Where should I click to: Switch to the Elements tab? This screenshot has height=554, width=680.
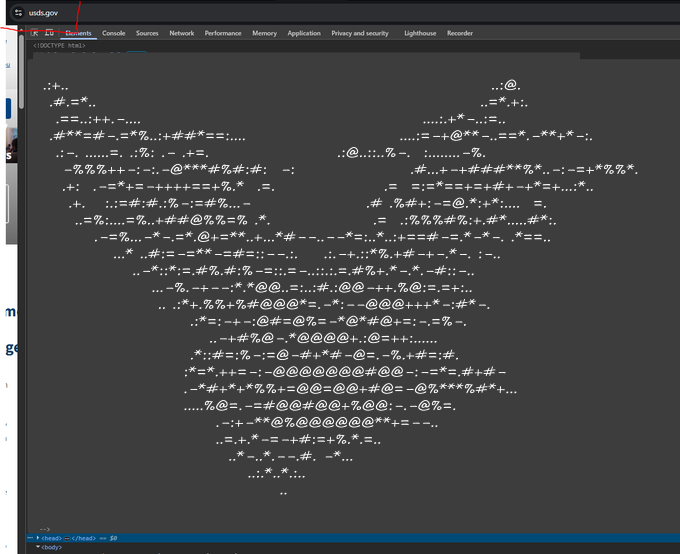click(x=78, y=33)
